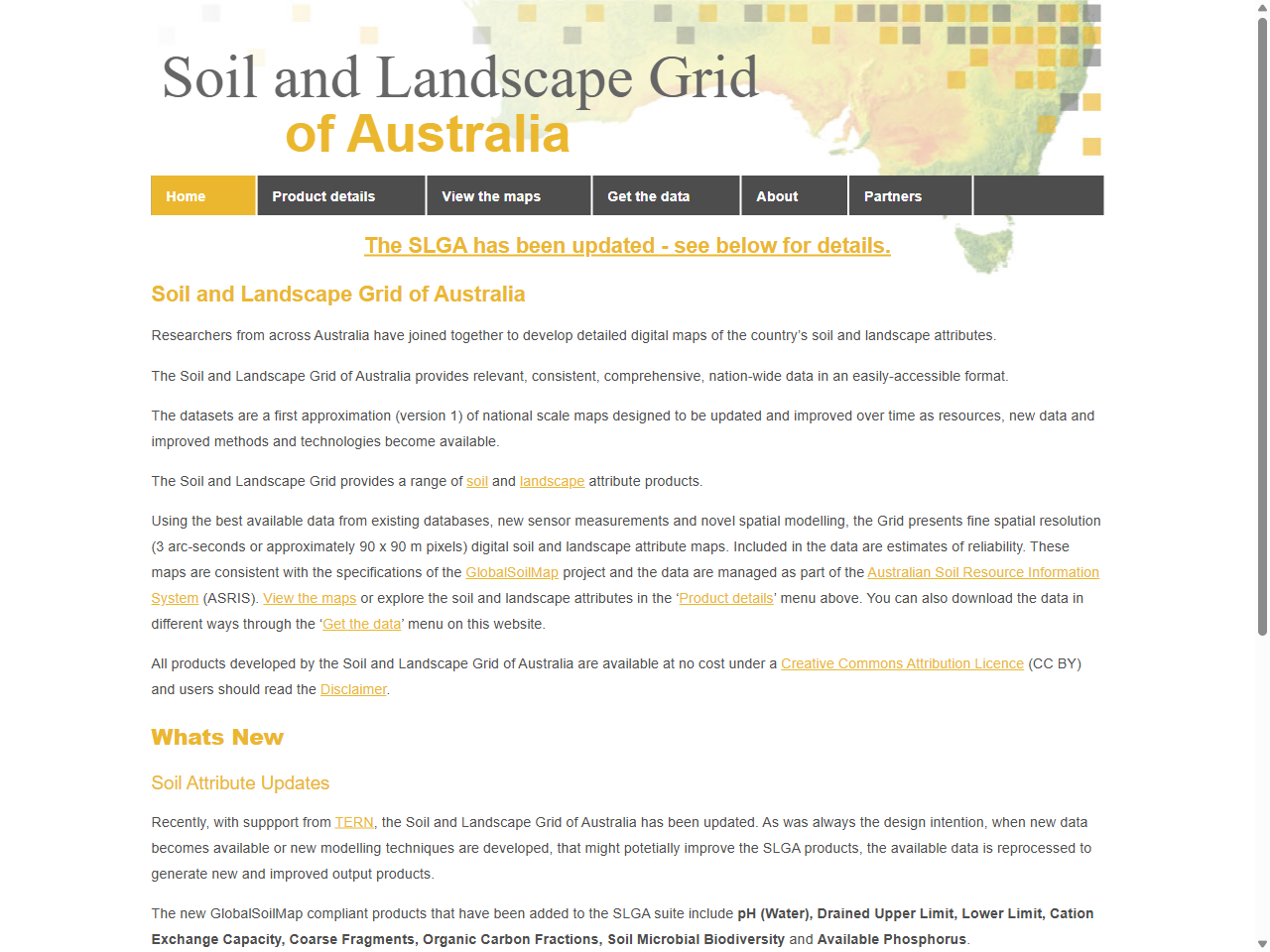
Task: Visit the Partners page
Action: (x=893, y=195)
